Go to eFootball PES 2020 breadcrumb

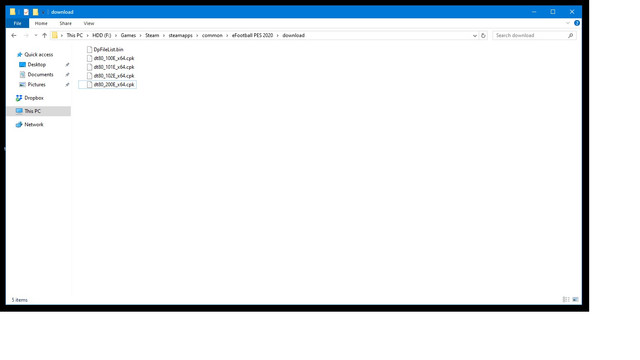pyautogui.click(x=252, y=36)
